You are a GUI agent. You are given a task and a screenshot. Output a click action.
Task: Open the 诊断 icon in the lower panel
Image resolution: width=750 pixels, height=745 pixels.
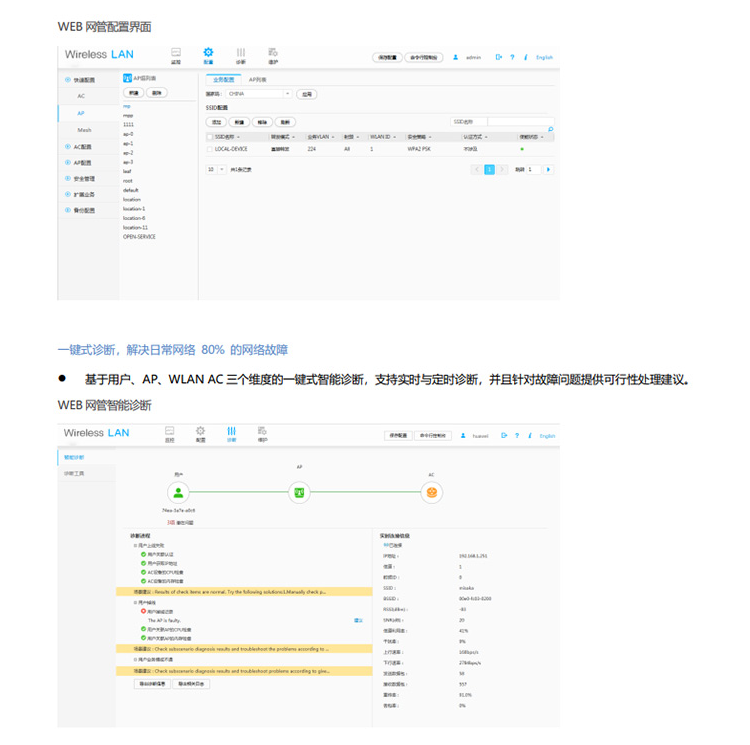(231, 431)
